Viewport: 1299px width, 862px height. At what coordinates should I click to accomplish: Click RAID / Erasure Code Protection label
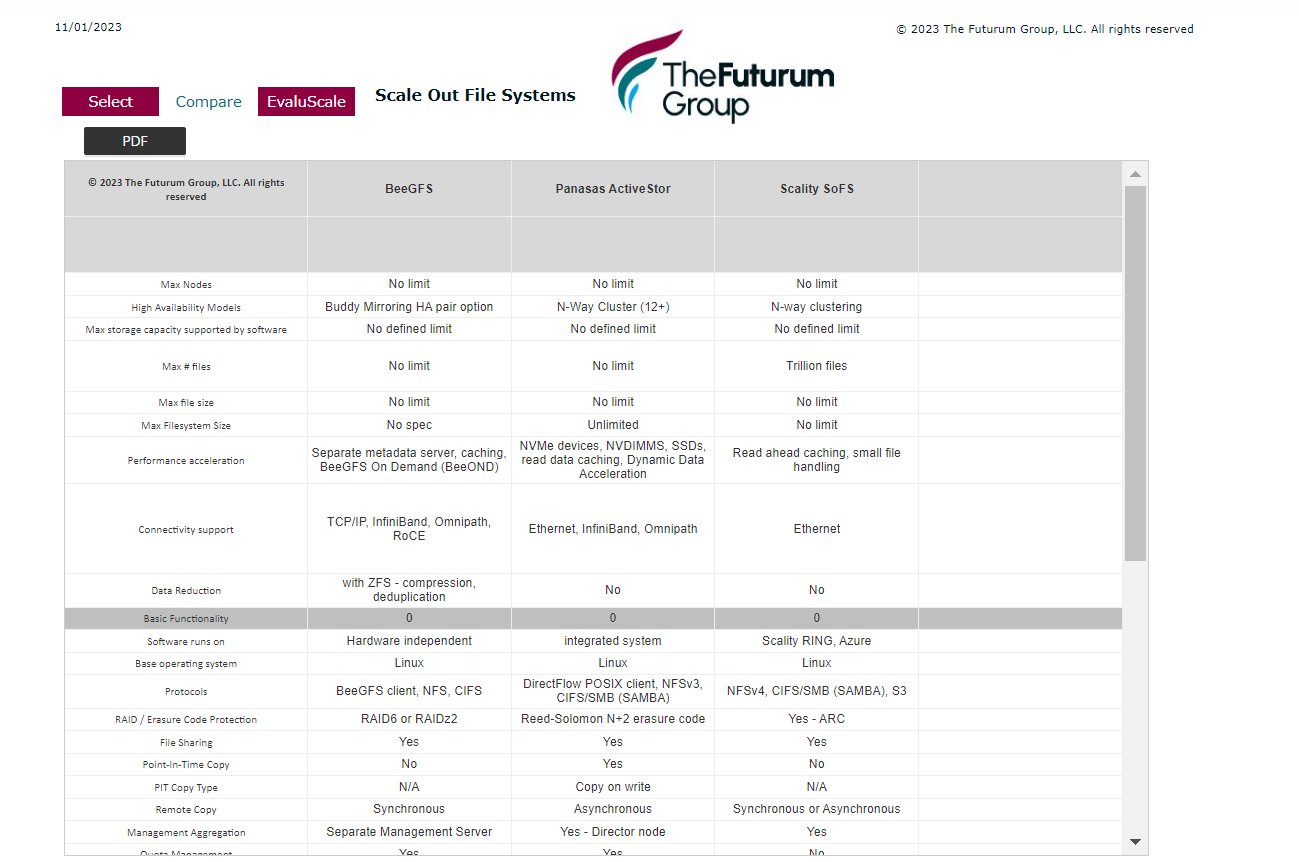186,720
